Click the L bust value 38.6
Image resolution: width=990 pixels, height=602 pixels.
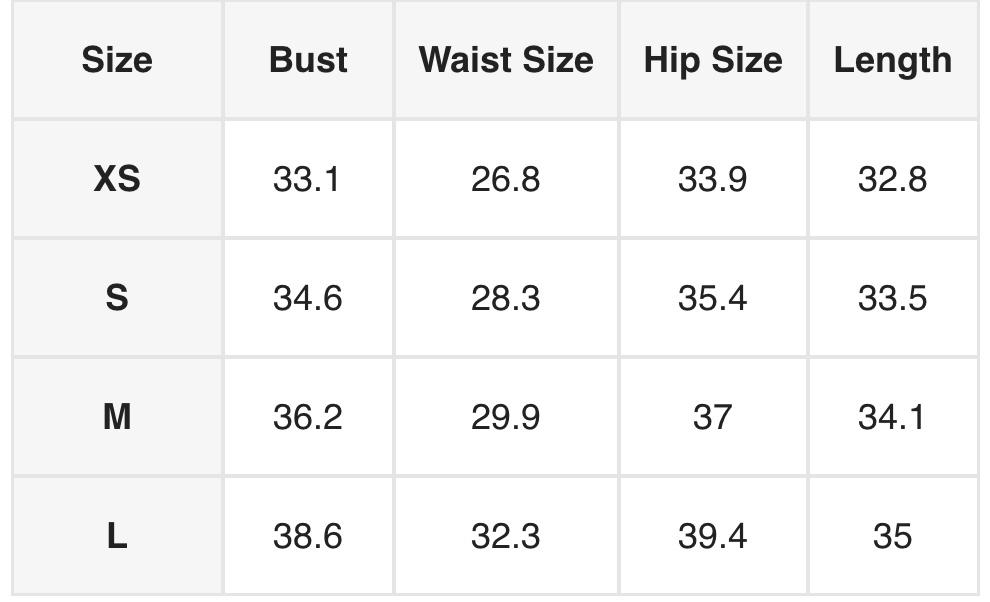pyautogui.click(x=307, y=536)
